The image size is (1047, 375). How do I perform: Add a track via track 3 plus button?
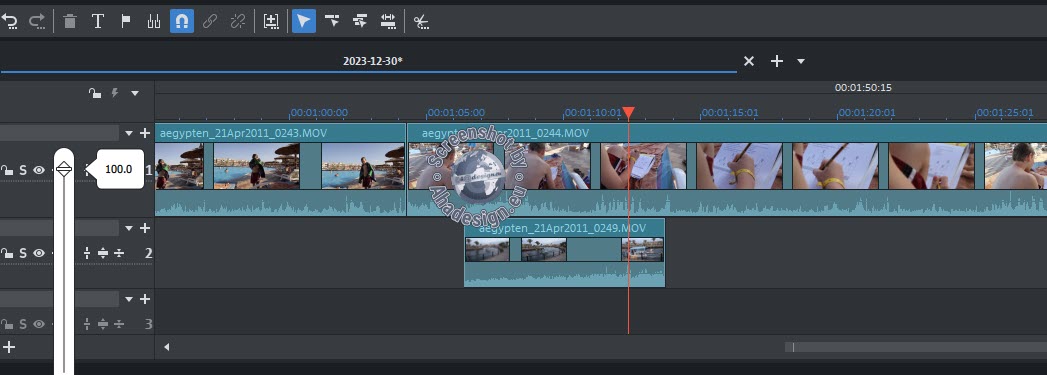pyautogui.click(x=145, y=299)
